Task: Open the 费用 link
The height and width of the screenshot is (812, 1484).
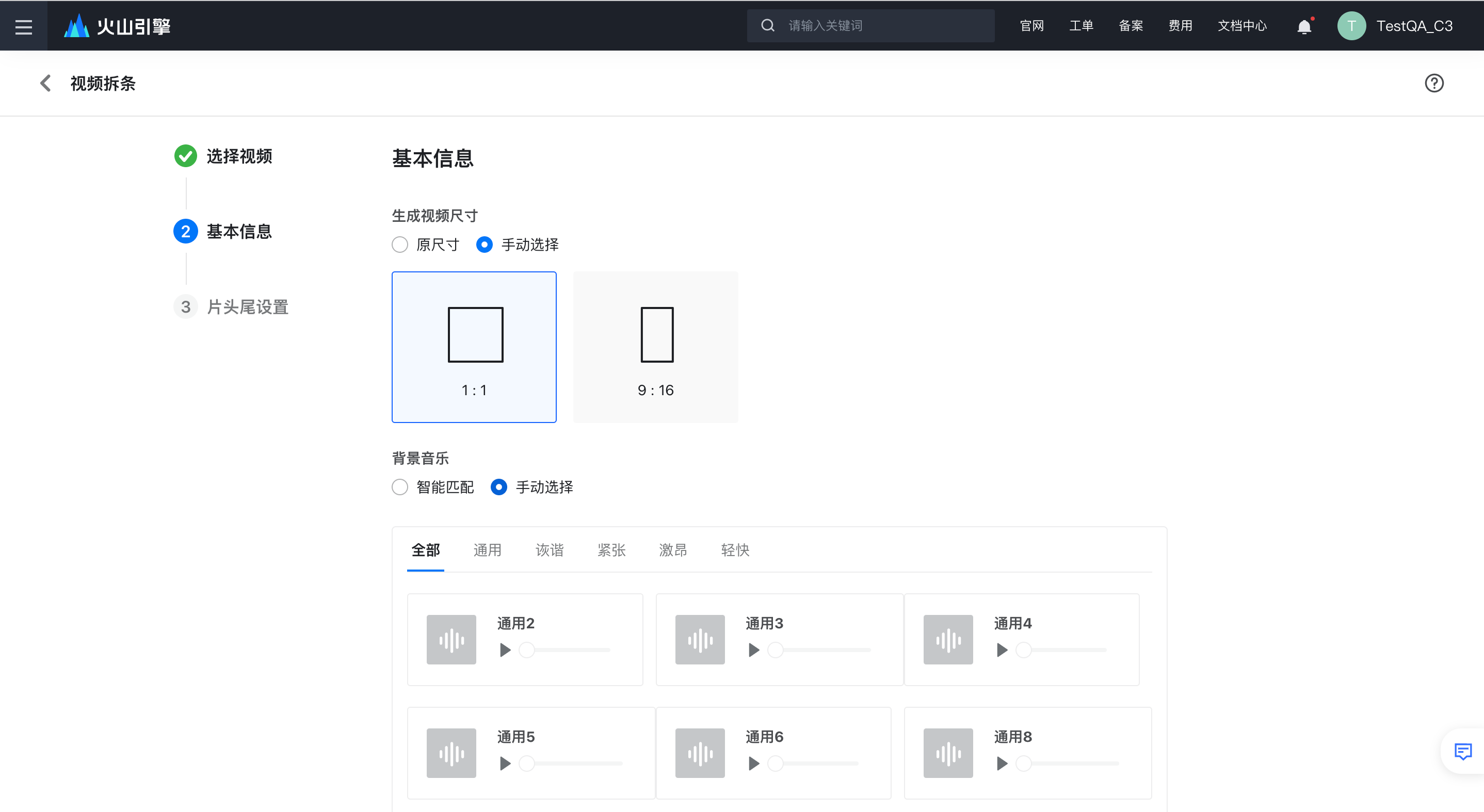Action: tap(1180, 26)
